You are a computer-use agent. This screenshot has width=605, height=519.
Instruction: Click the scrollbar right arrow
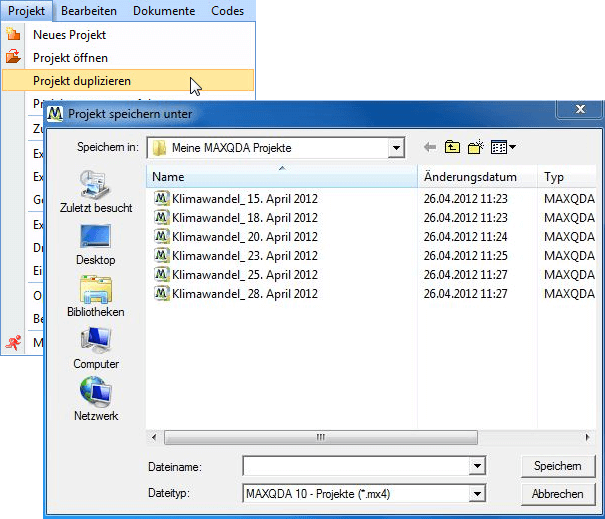[x=587, y=437]
